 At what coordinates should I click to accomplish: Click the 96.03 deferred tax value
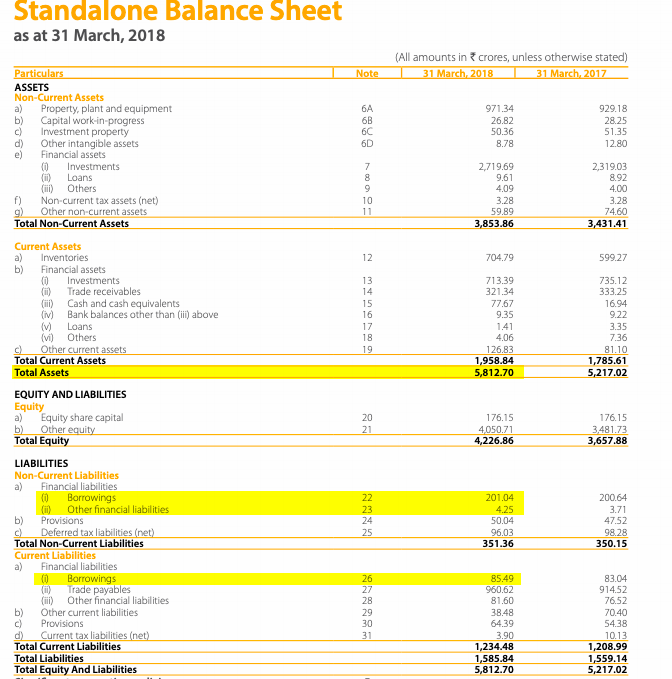click(x=502, y=532)
